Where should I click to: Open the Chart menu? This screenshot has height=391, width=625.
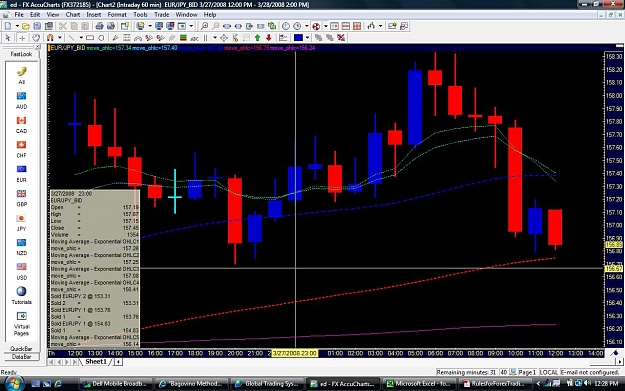[x=73, y=15]
